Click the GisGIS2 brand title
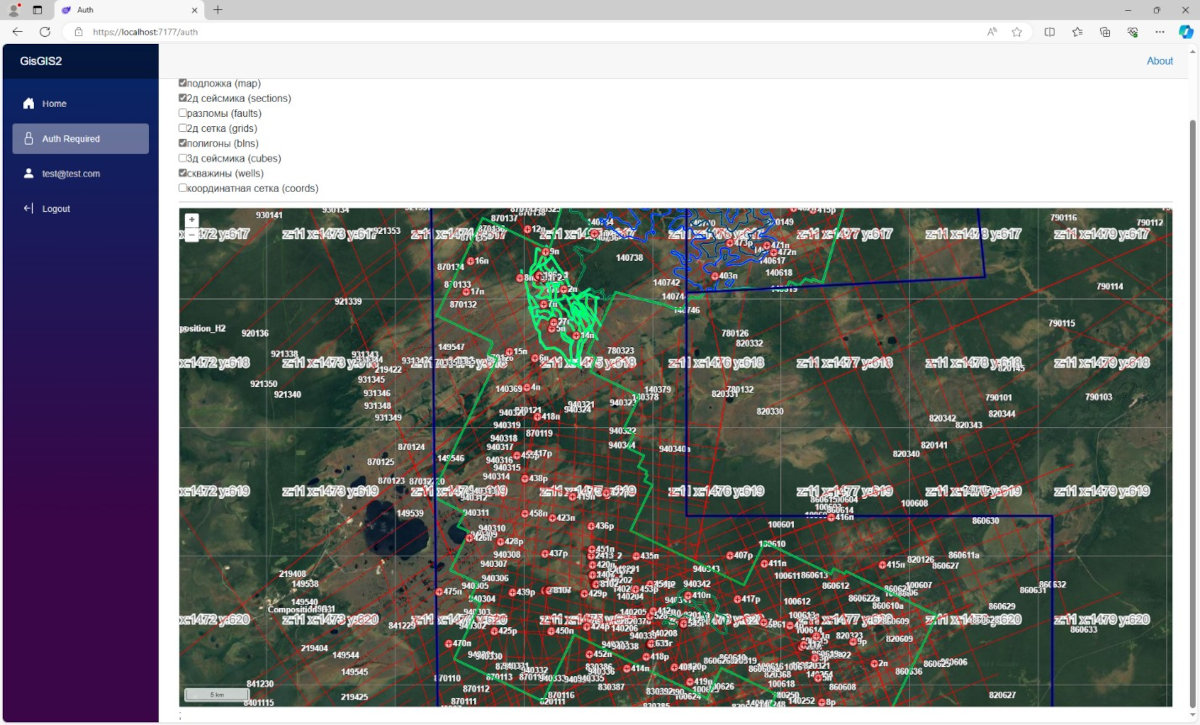1200x725 pixels. (x=41, y=61)
